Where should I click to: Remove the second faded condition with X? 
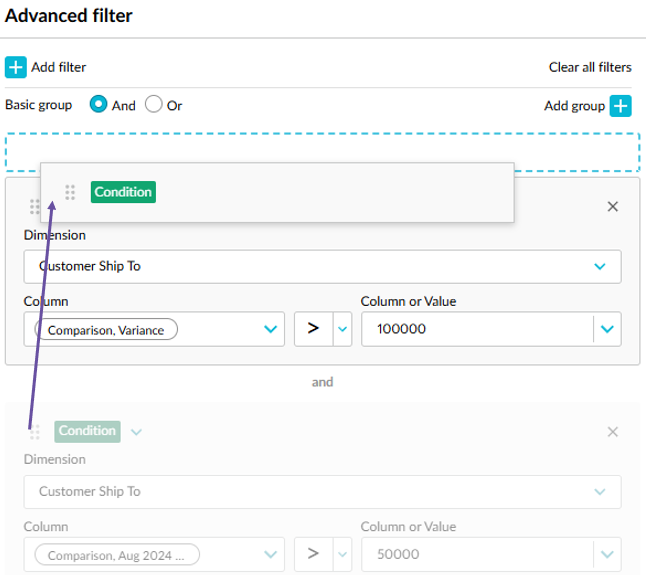click(x=613, y=432)
